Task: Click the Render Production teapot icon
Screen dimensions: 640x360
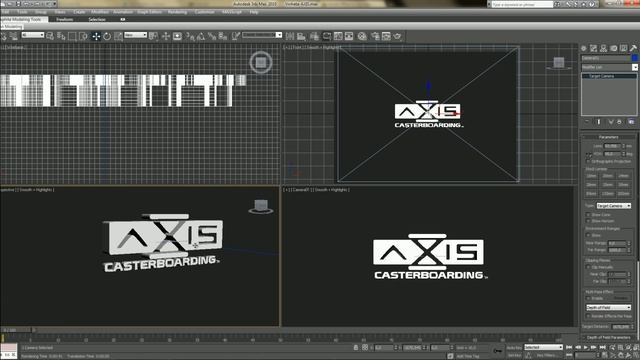Action: (x=397, y=36)
